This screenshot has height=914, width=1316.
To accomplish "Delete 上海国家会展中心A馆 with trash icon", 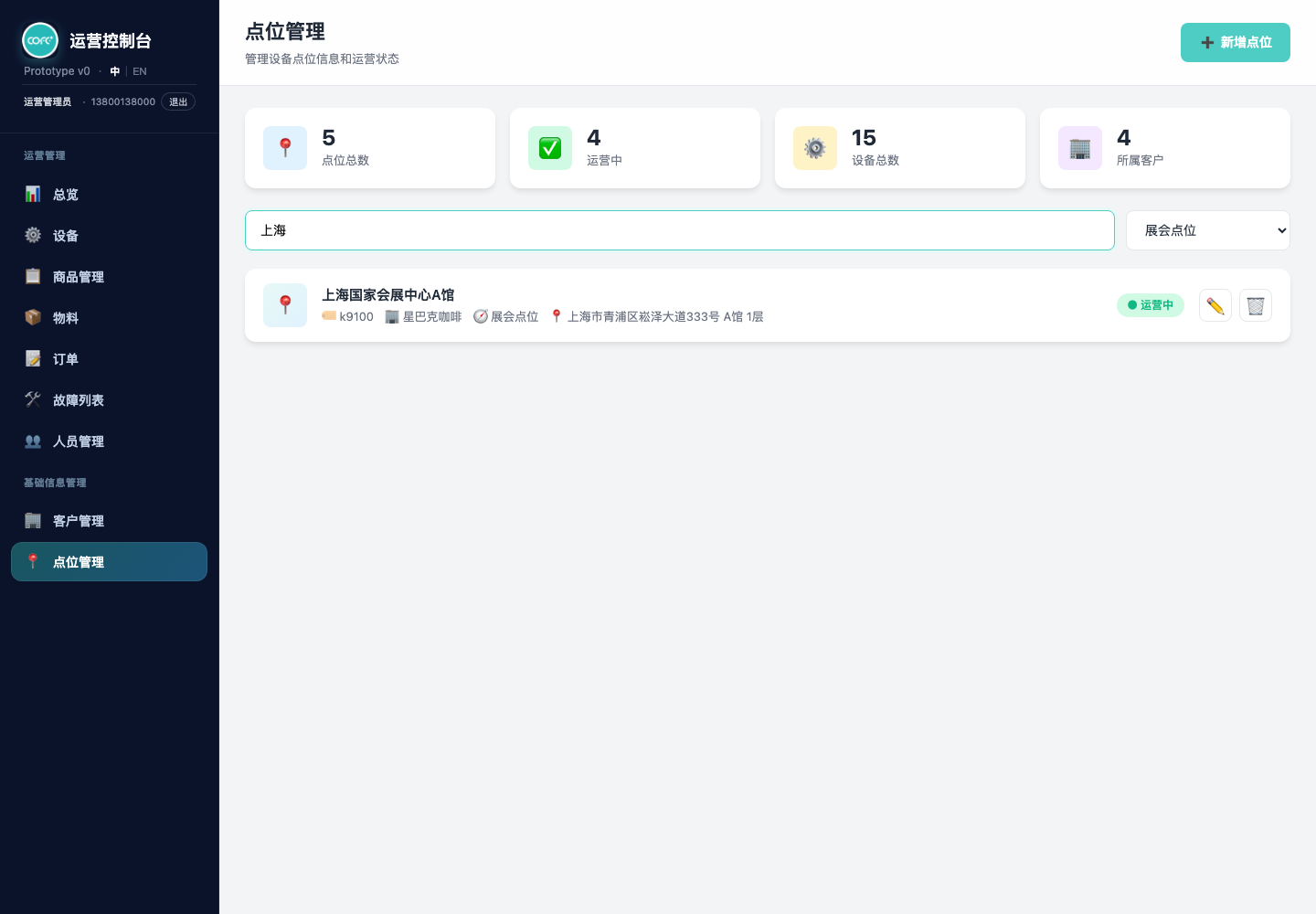I will (x=1256, y=305).
